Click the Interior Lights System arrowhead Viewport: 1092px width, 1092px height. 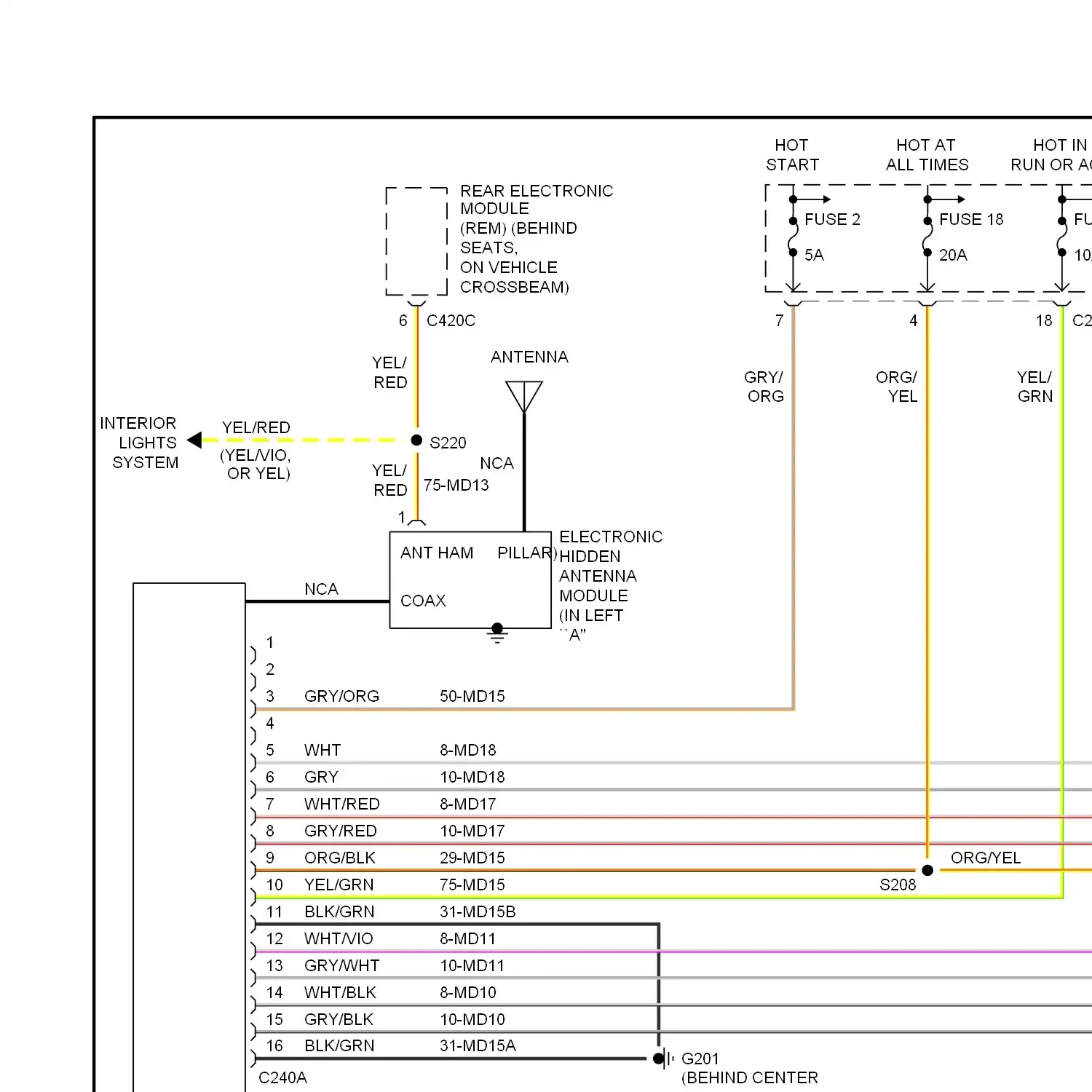coord(194,440)
